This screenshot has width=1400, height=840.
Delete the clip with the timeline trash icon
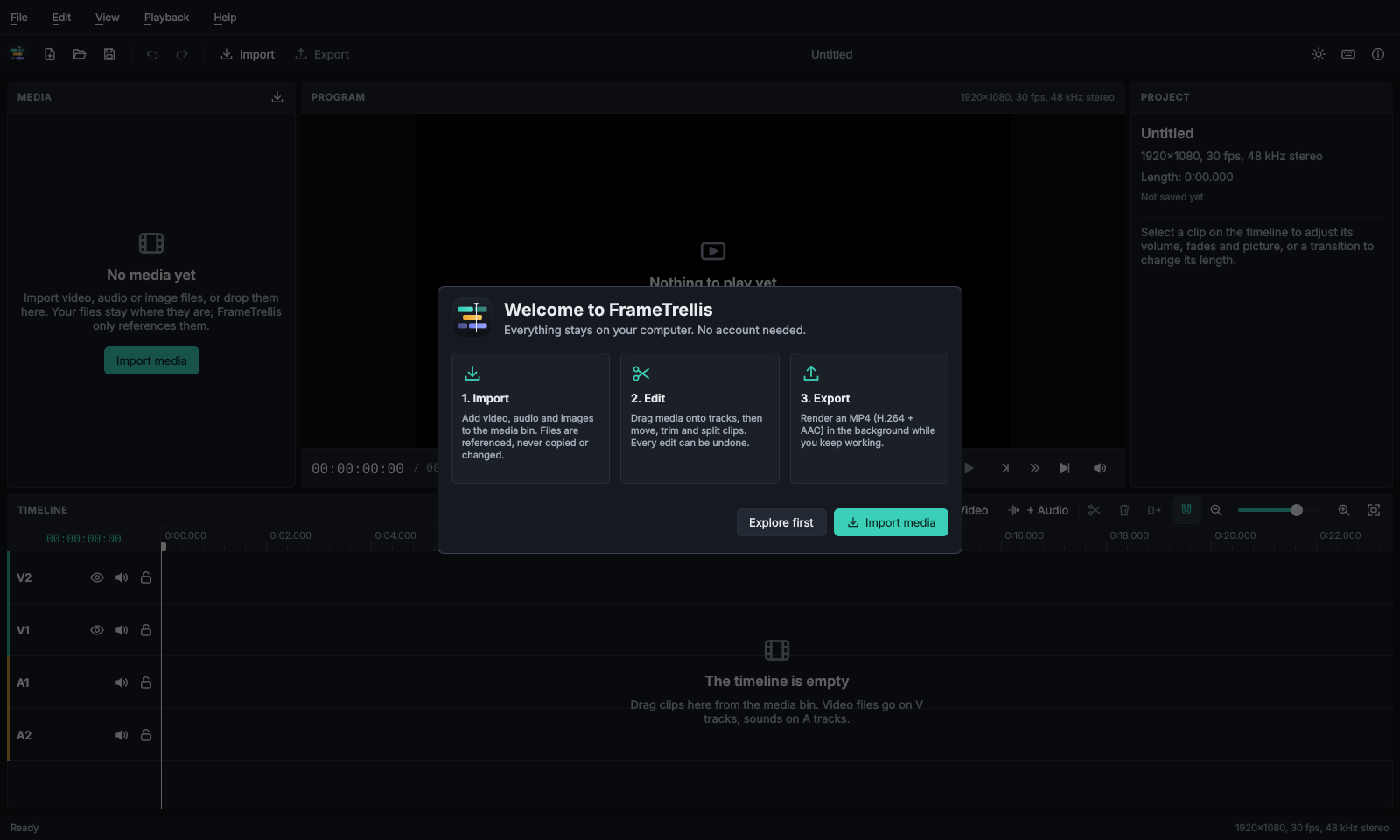tap(1124, 510)
